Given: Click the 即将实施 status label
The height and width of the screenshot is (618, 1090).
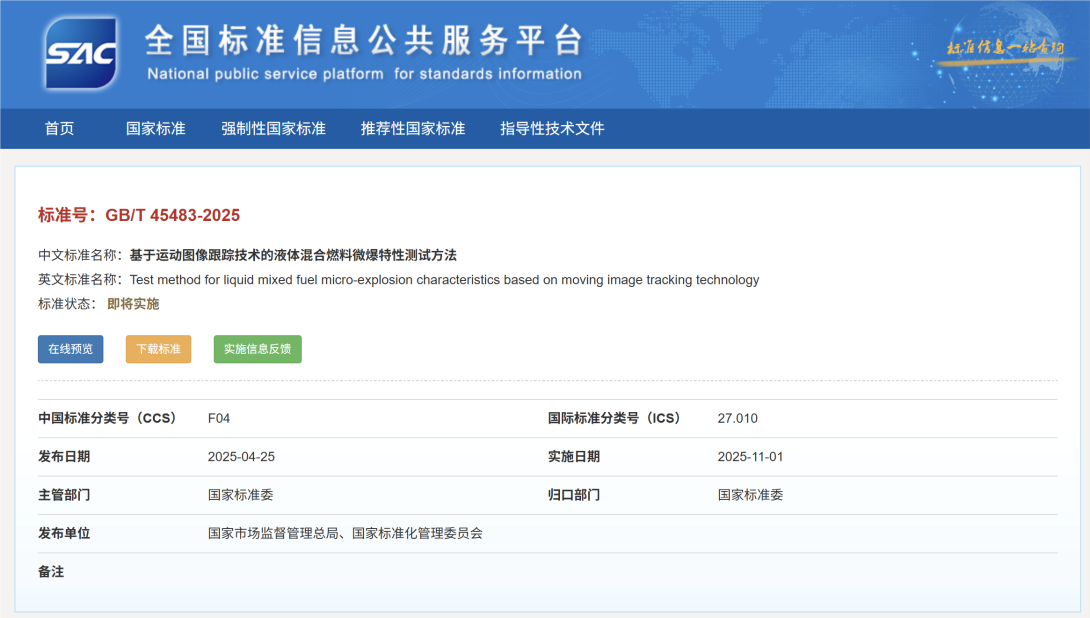Looking at the screenshot, I should click(x=133, y=304).
